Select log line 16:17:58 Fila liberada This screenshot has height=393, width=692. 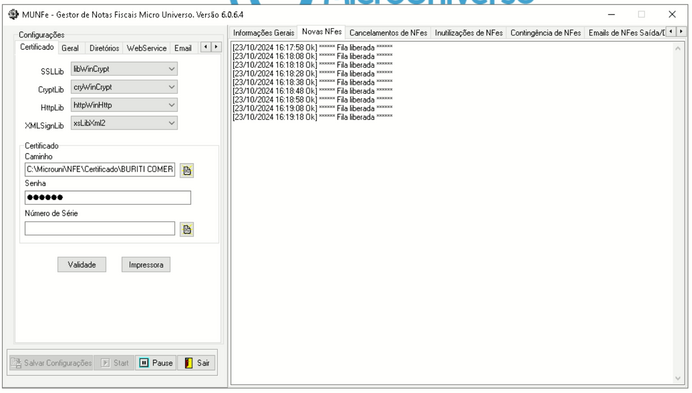pyautogui.click(x=312, y=48)
